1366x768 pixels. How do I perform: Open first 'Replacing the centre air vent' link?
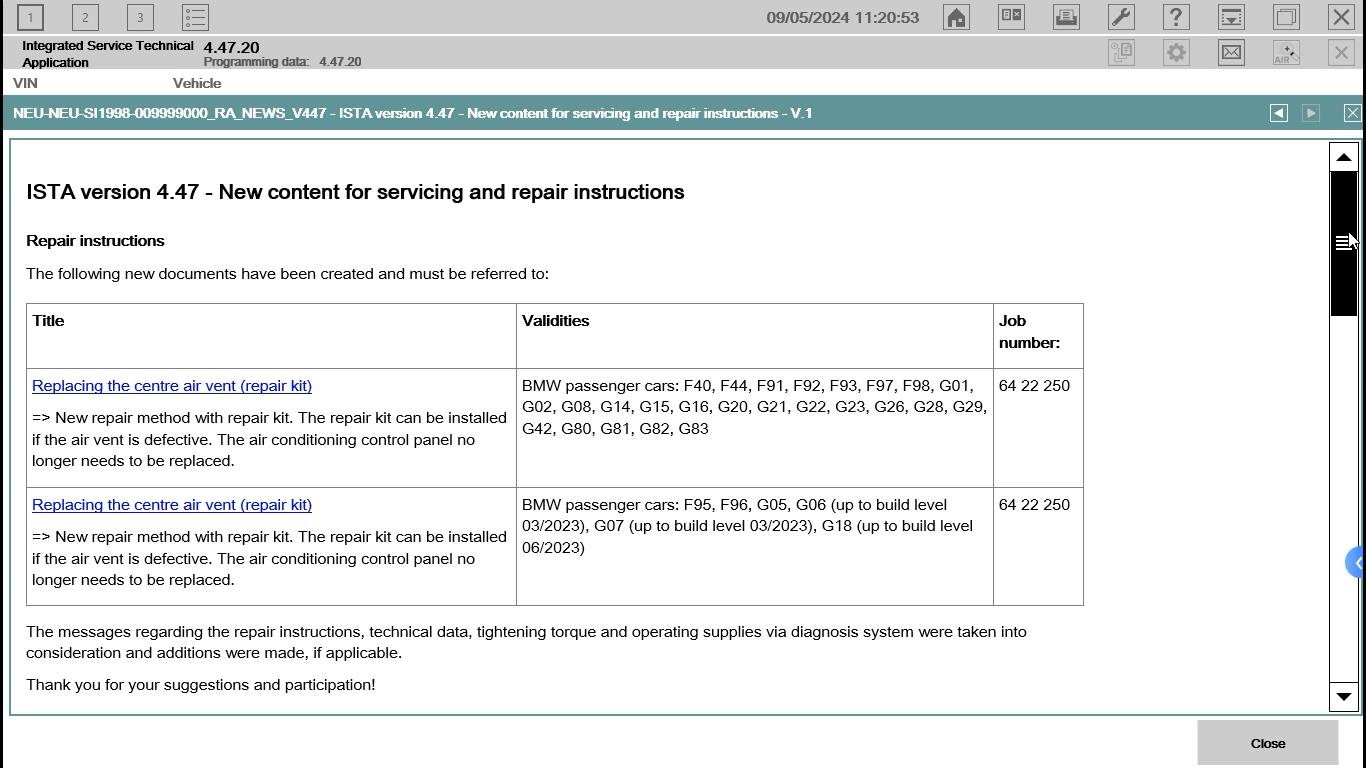click(172, 386)
